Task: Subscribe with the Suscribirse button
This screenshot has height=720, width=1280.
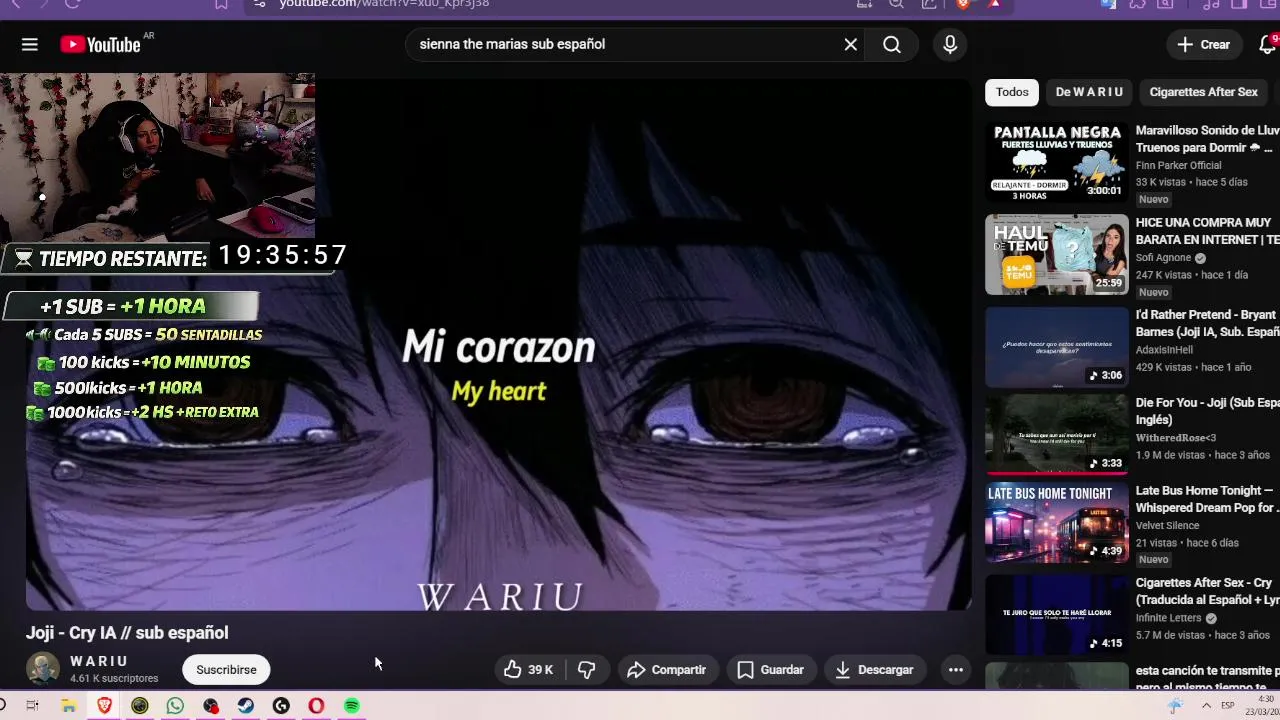Action: tap(226, 670)
